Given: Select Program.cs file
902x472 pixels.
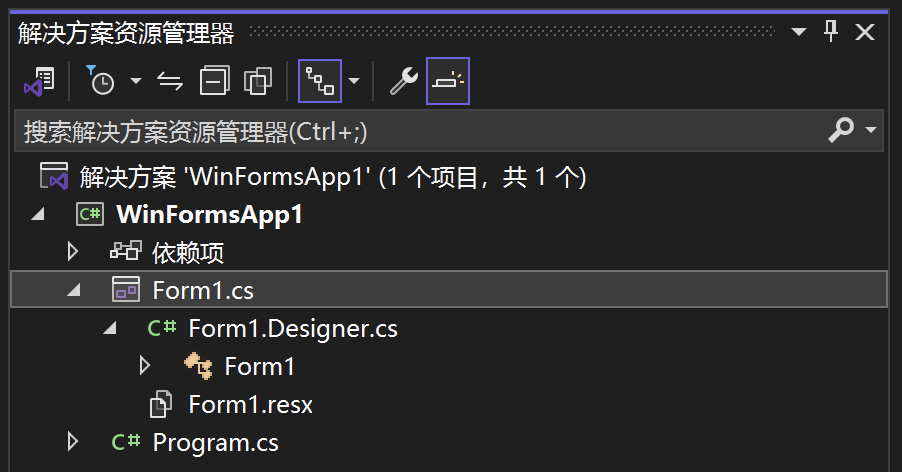Looking at the screenshot, I should tap(216, 443).
